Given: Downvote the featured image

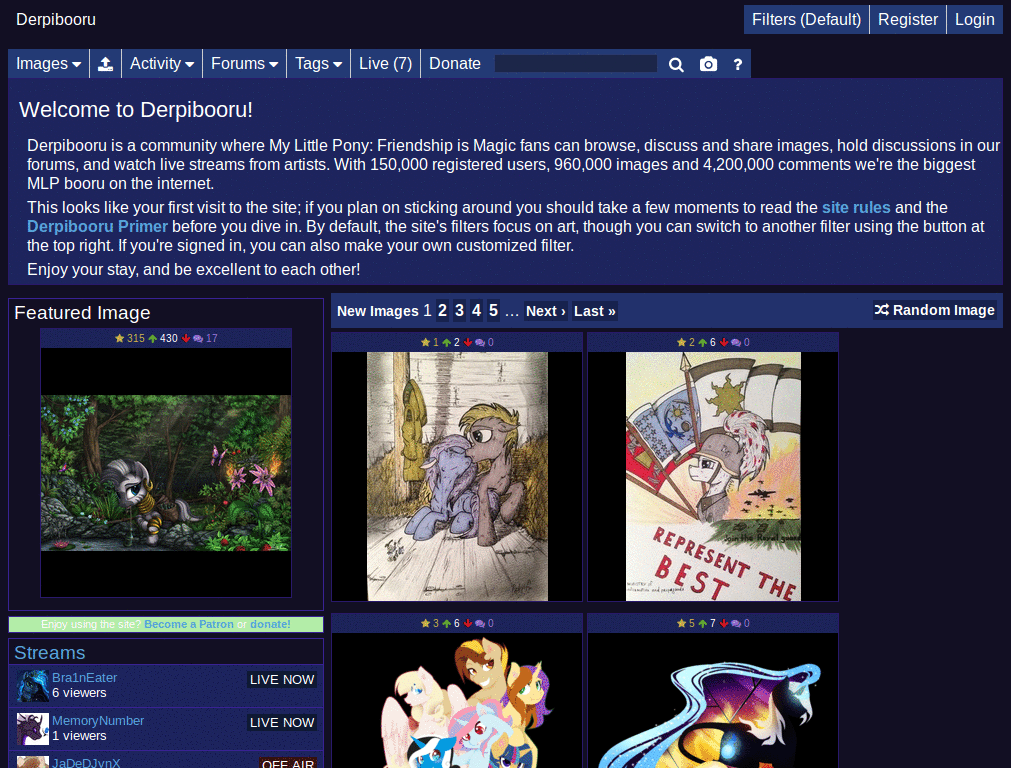Looking at the screenshot, I should [x=186, y=338].
